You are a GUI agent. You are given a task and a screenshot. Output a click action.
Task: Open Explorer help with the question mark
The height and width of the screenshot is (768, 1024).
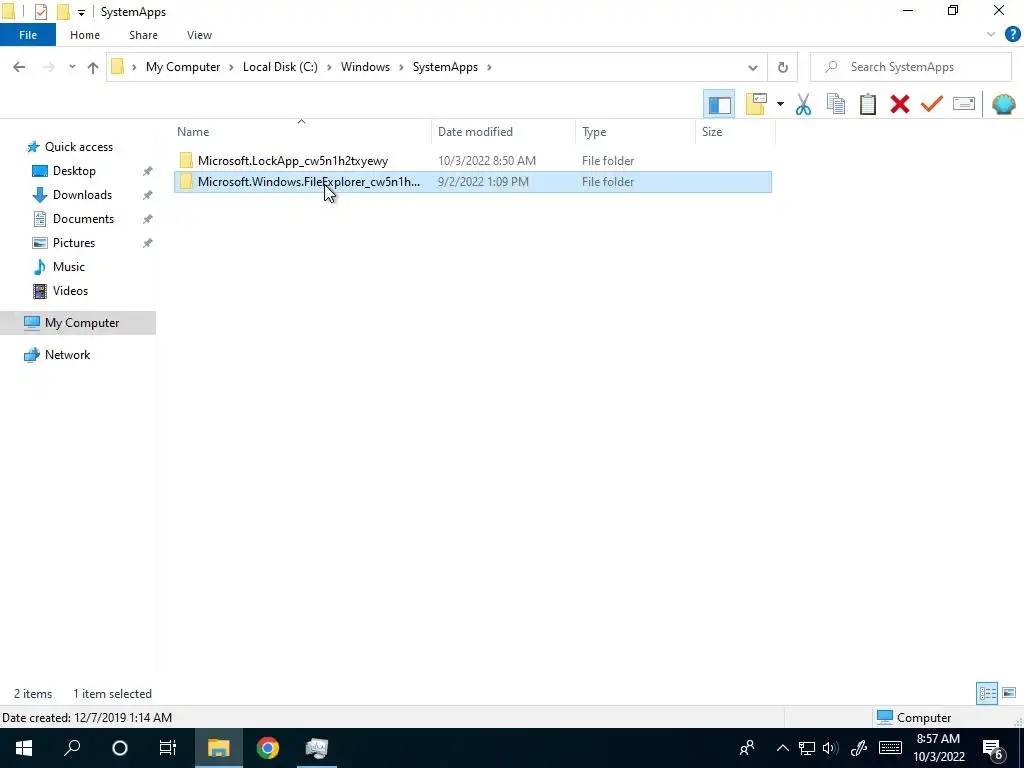1012,35
